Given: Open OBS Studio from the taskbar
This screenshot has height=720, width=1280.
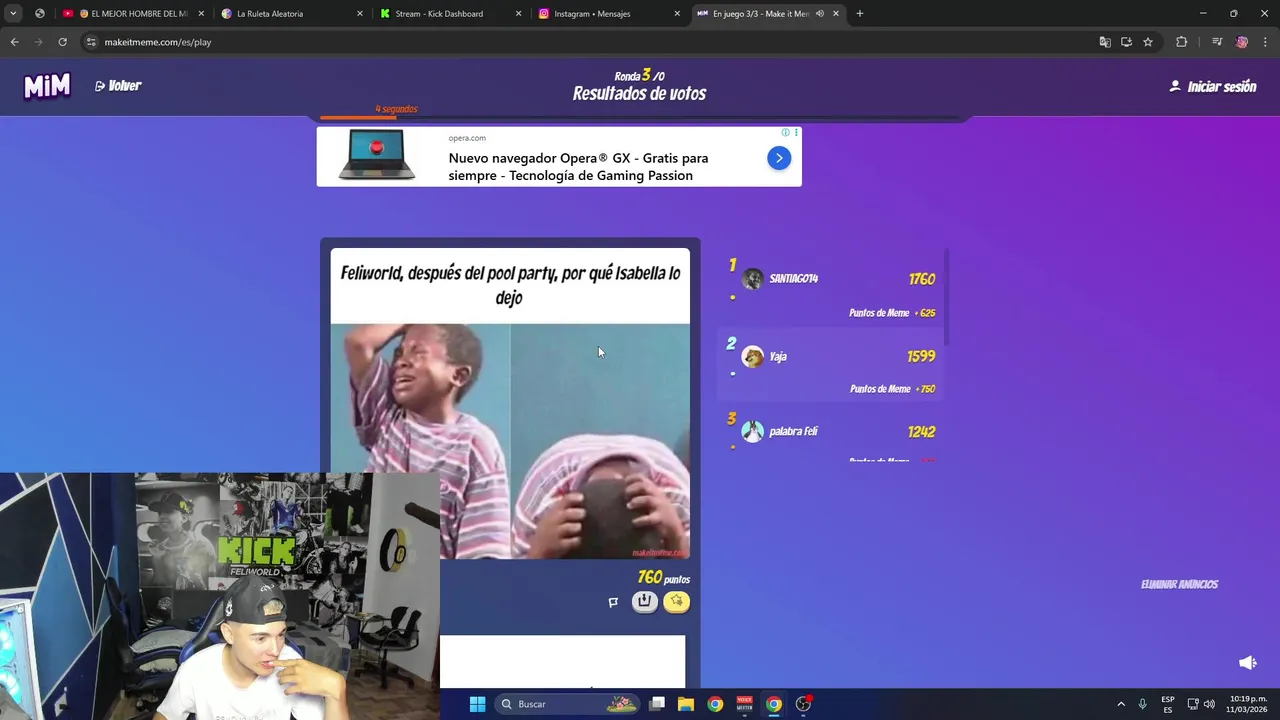Looking at the screenshot, I should click(x=803, y=704).
